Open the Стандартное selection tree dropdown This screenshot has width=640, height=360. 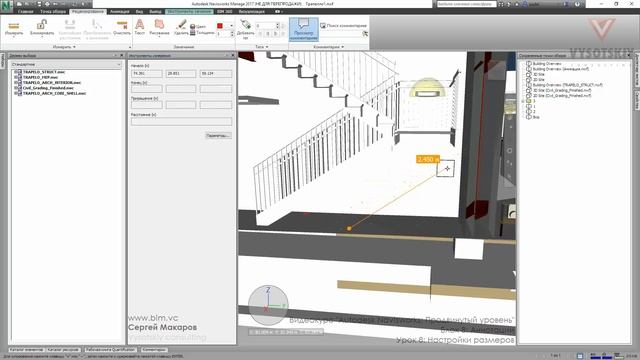pos(66,64)
